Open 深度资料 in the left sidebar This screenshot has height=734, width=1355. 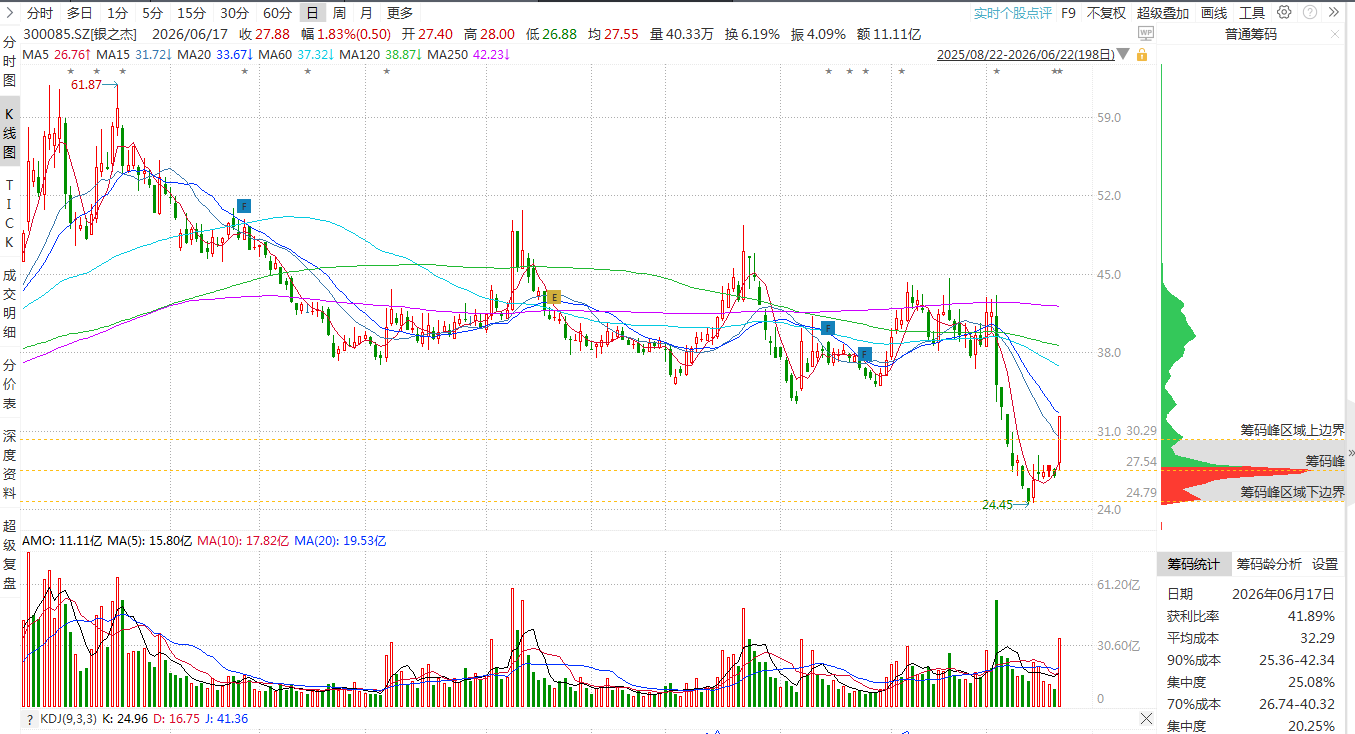[10, 466]
